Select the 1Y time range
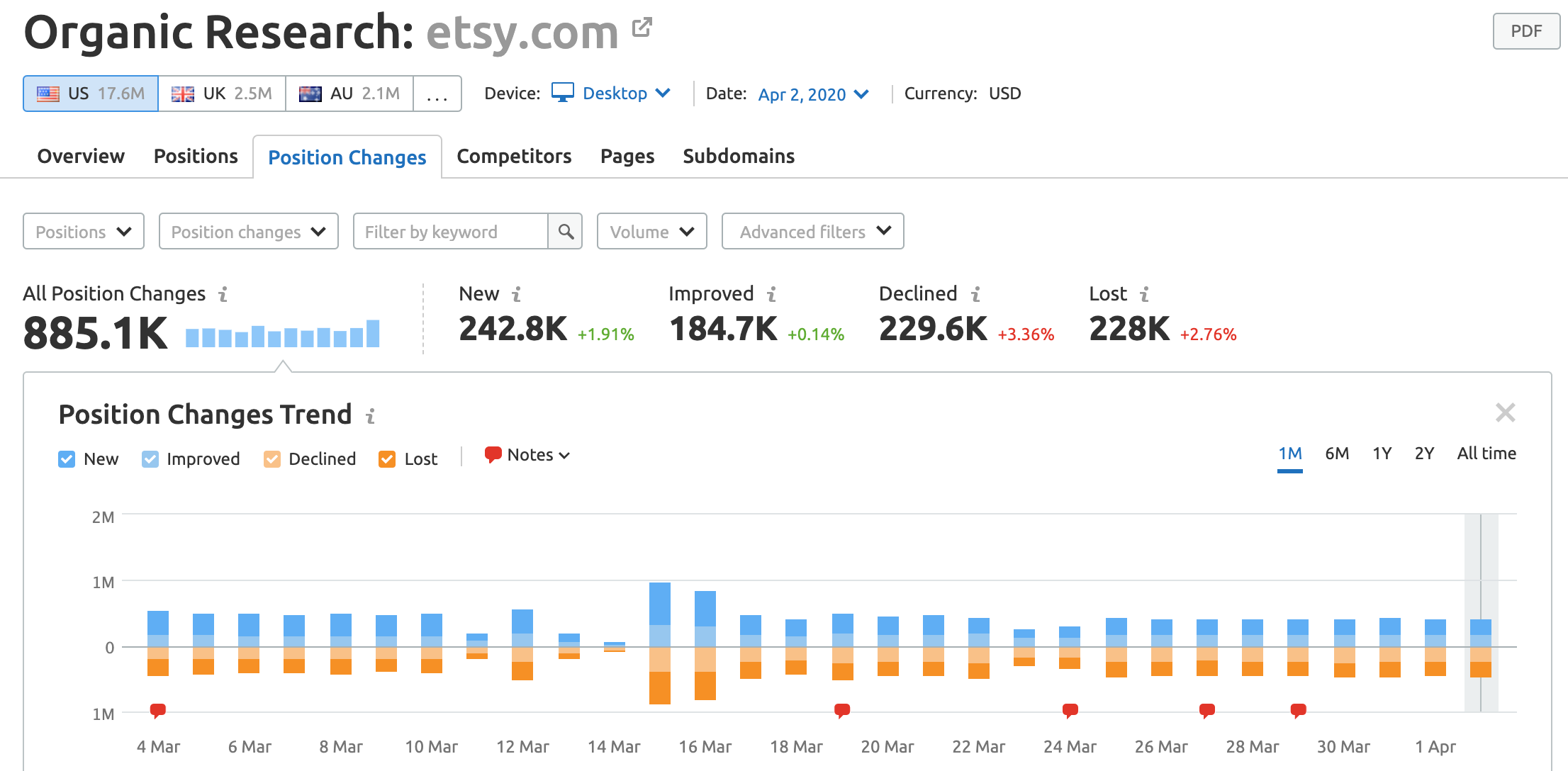 coord(1382,454)
